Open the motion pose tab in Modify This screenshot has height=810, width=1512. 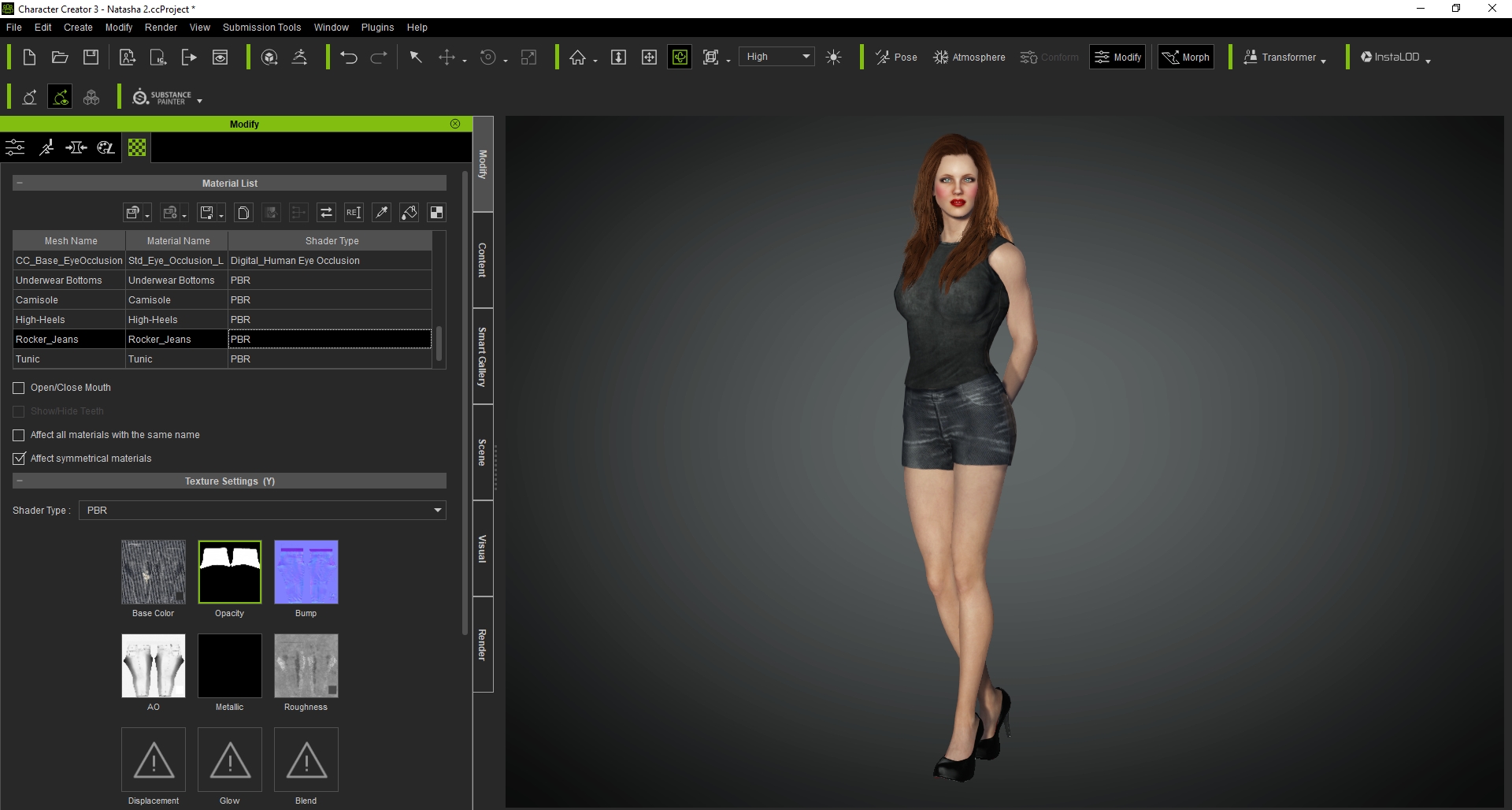(46, 147)
